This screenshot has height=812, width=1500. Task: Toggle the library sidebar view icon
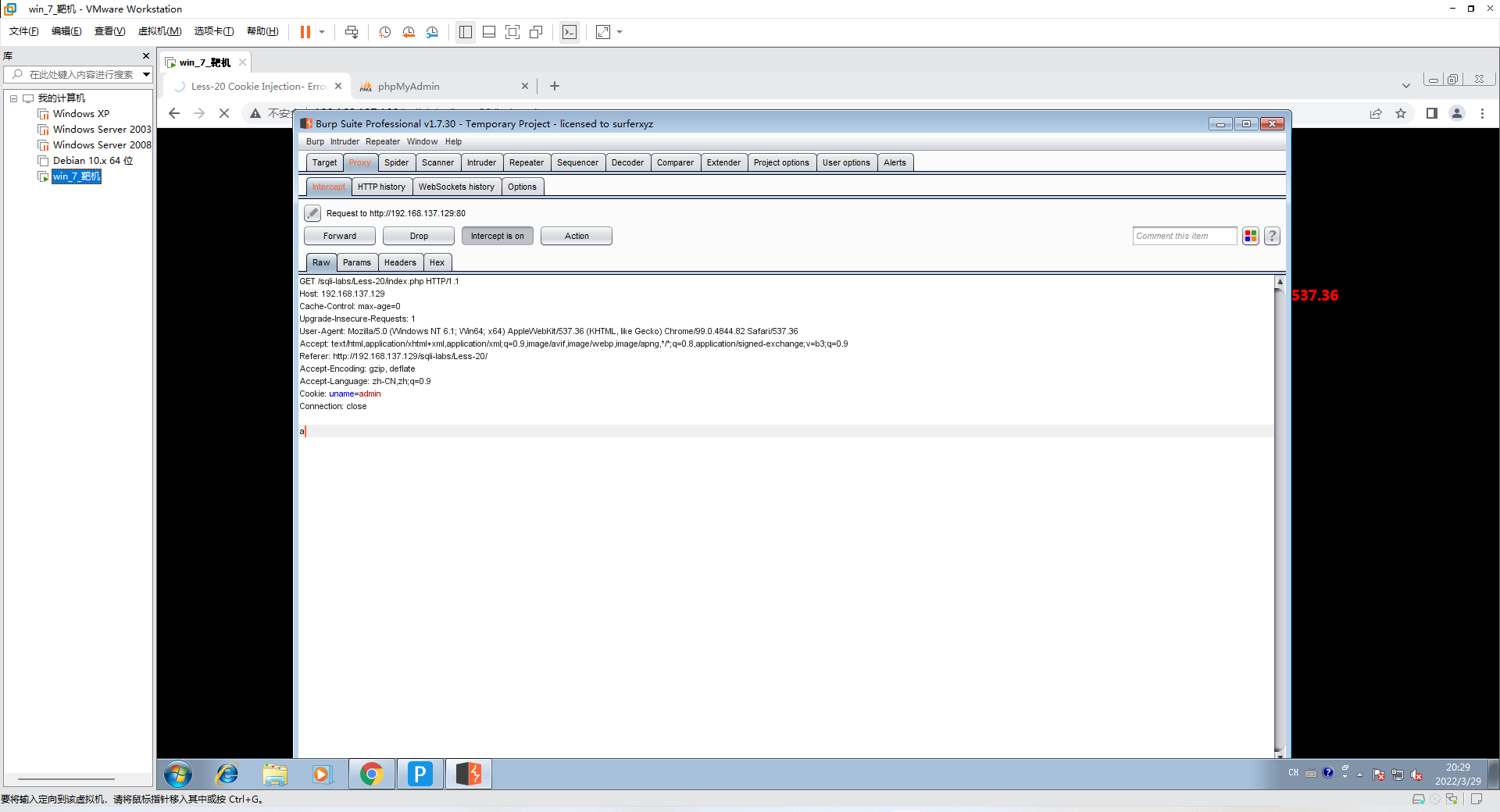pos(466,32)
